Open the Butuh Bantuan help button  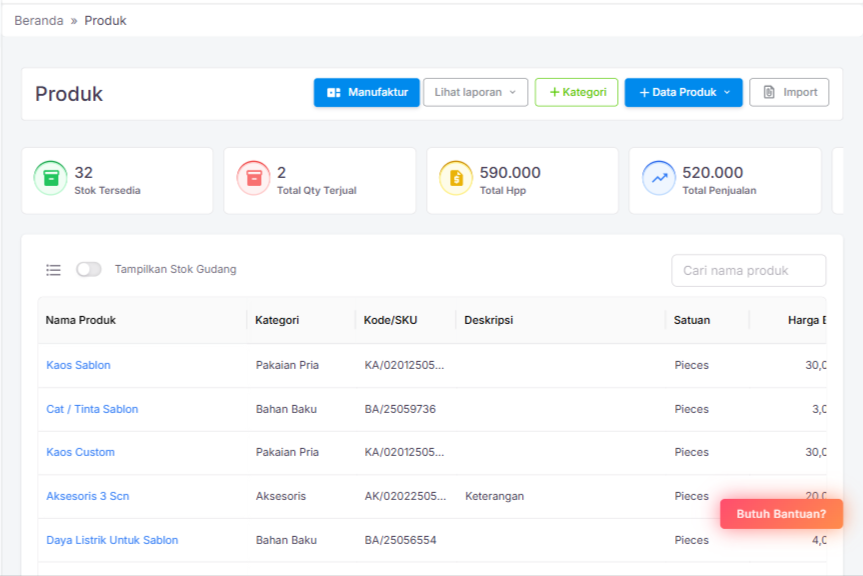pos(781,514)
